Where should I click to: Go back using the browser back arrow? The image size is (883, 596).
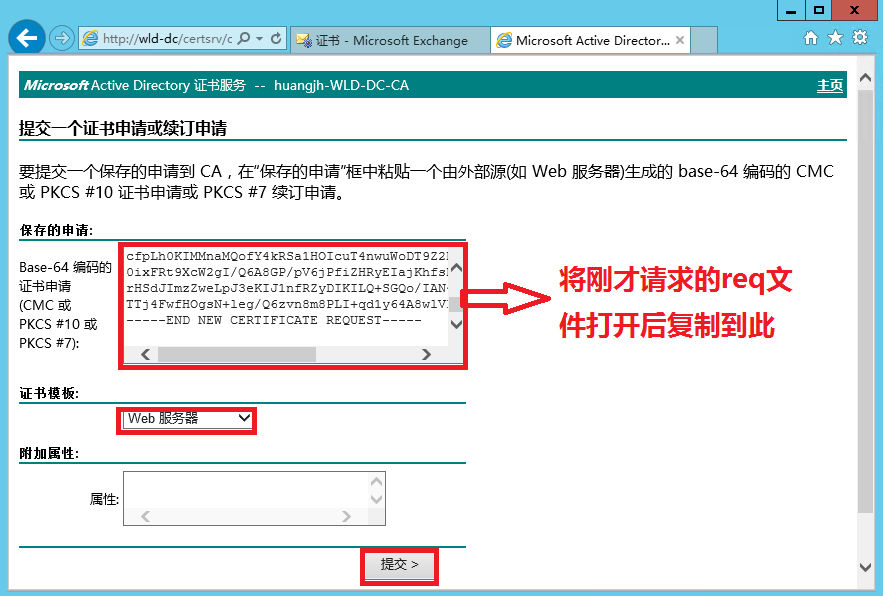pos(26,38)
